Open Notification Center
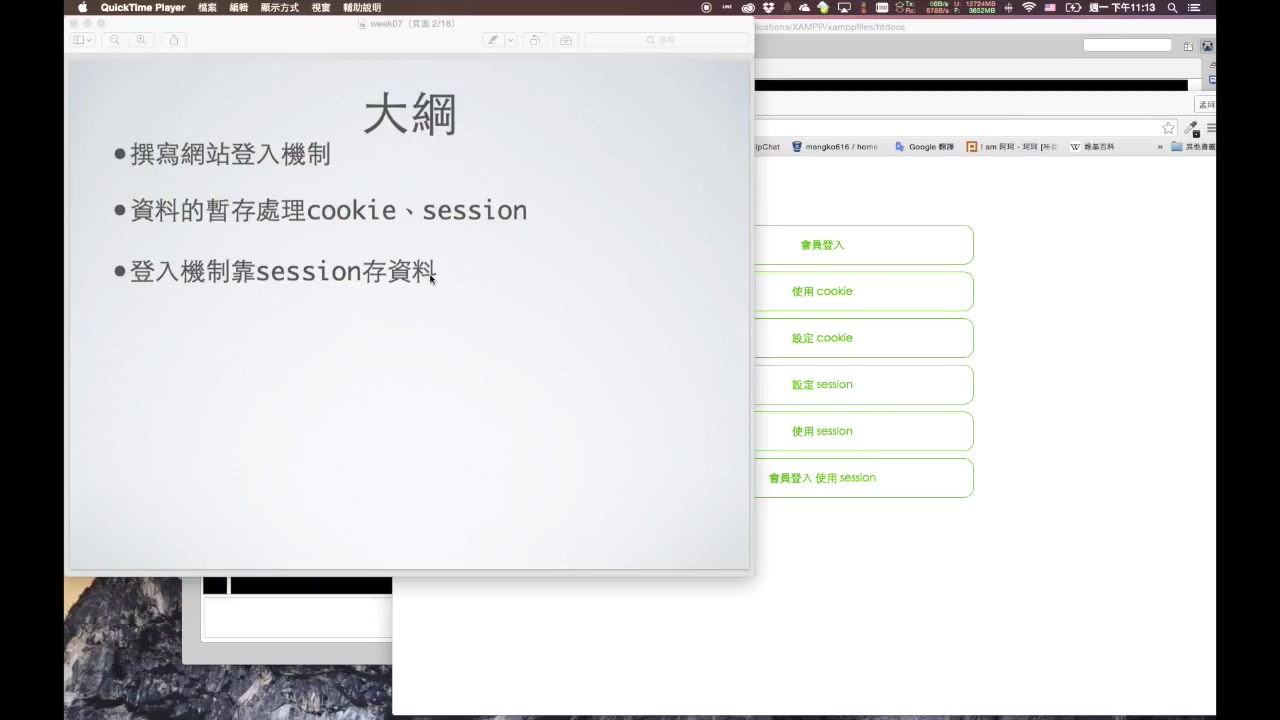 click(1193, 7)
